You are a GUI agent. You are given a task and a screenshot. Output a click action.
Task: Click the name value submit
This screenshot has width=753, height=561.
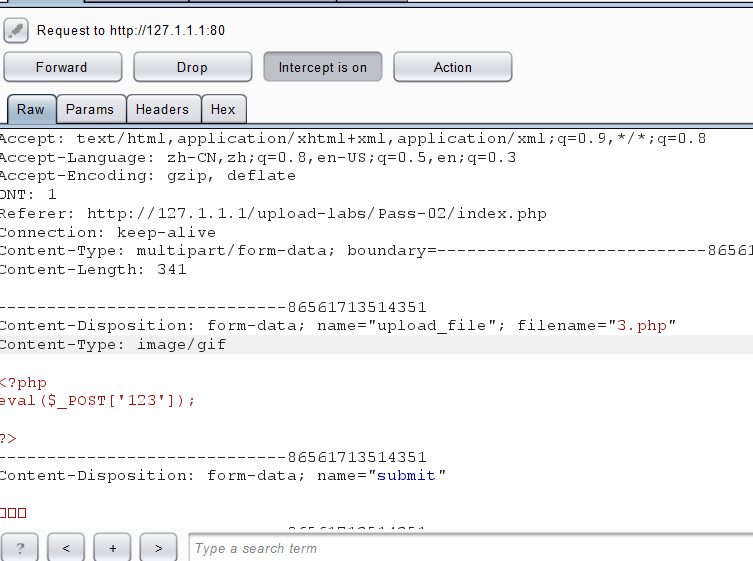[x=406, y=476]
